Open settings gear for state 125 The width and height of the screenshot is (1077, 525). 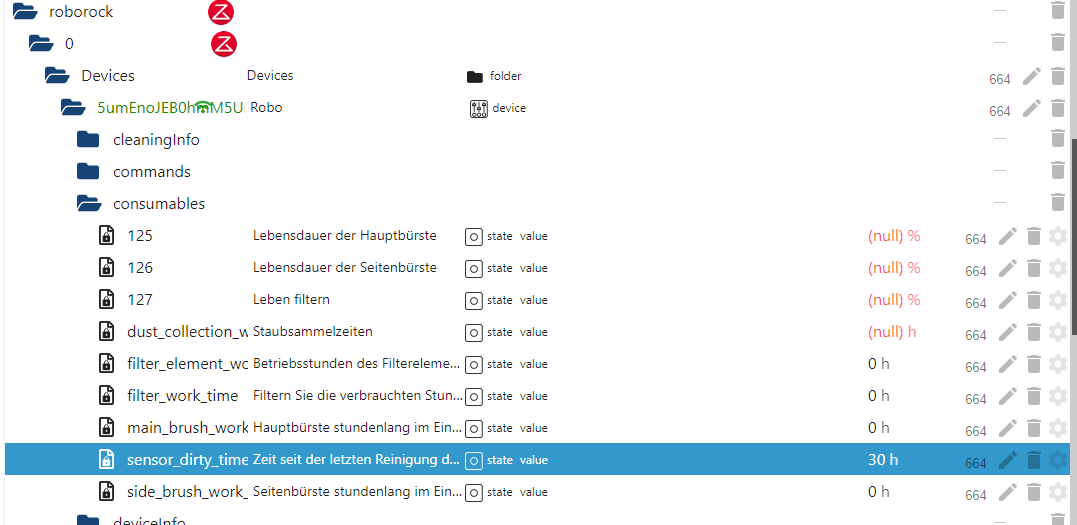(1058, 236)
